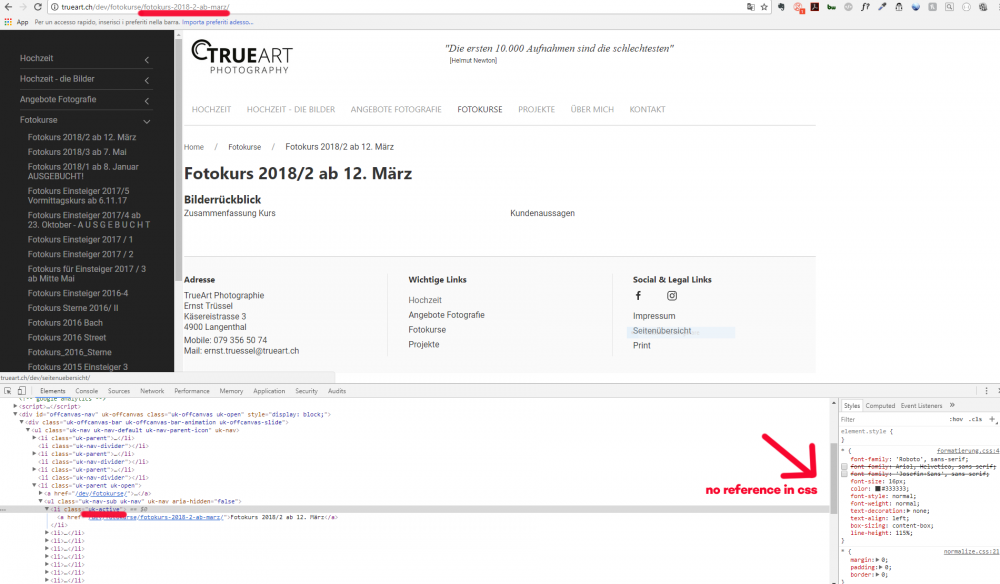Toggle the device toolbar icon in DevTools
Screen dimensions: 1000x584
coord(21,391)
